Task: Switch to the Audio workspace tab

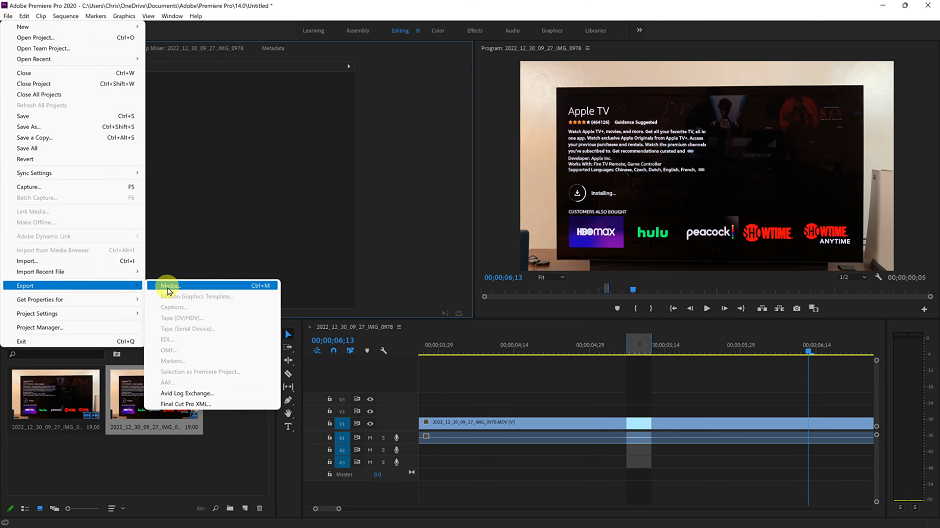Action: [x=513, y=31]
